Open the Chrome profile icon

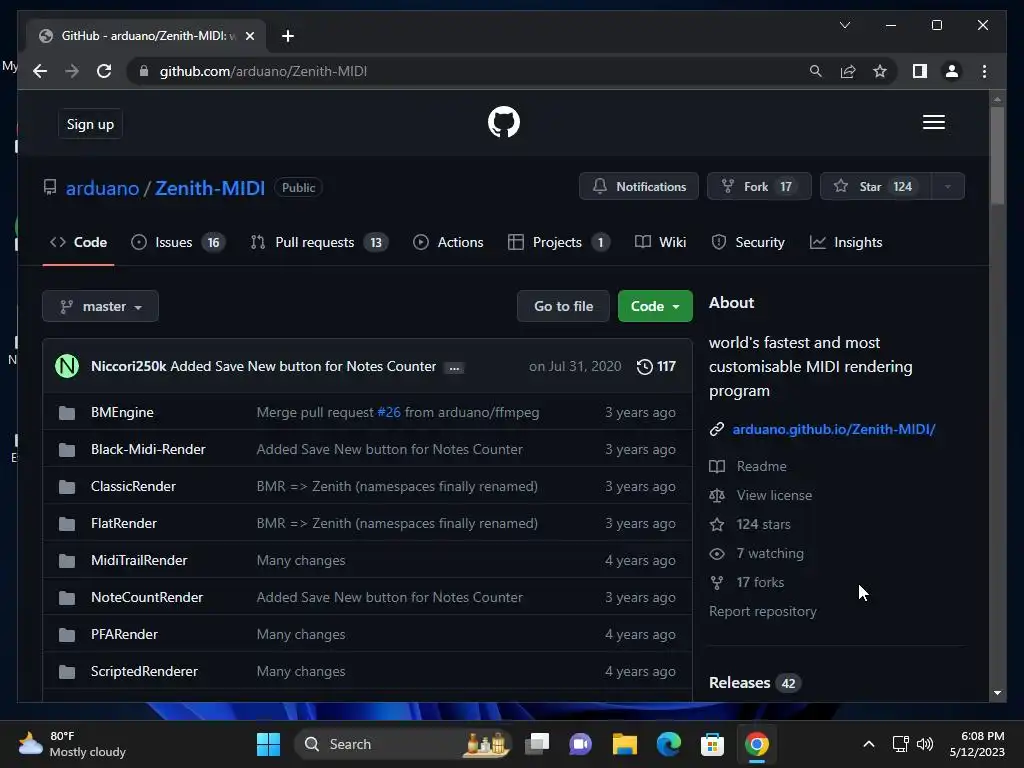click(952, 71)
